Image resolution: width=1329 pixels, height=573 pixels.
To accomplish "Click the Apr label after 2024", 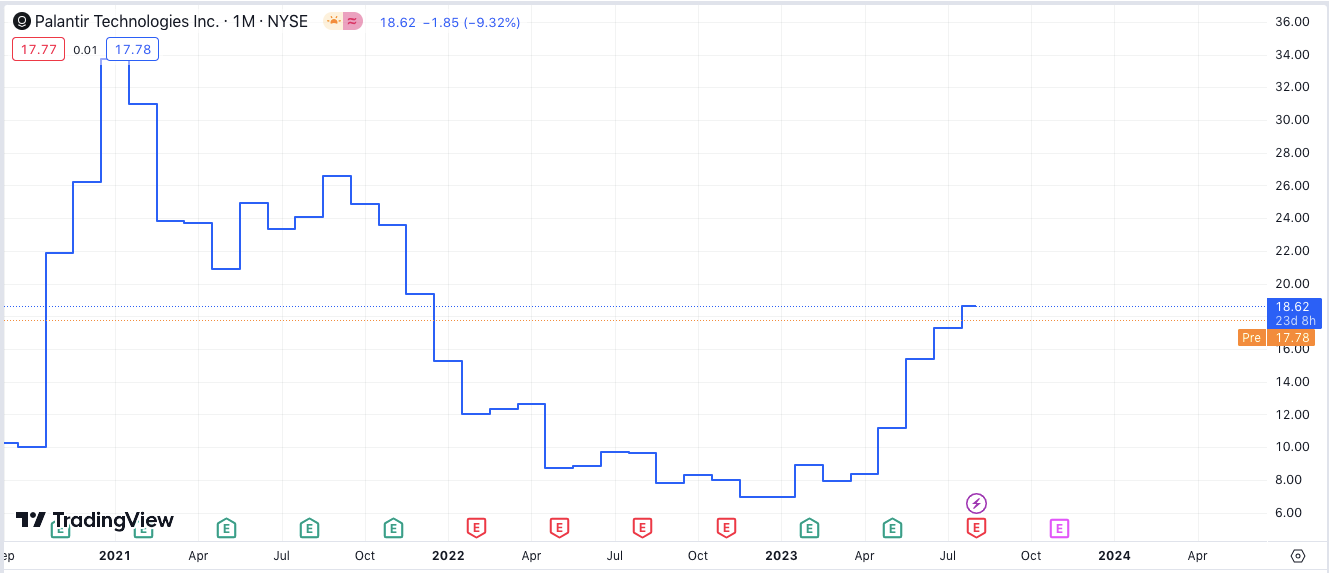I will [1197, 555].
